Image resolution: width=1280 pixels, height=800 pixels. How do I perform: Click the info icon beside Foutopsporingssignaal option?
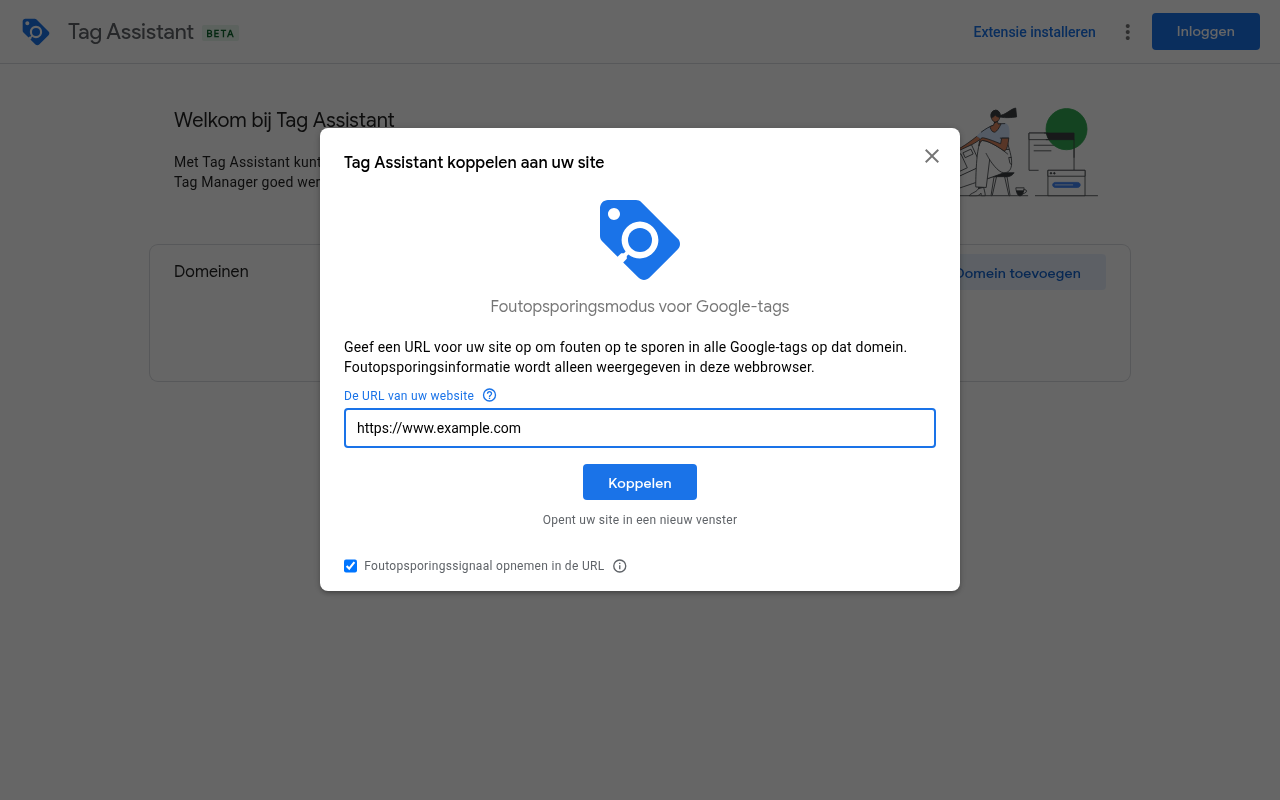point(619,566)
